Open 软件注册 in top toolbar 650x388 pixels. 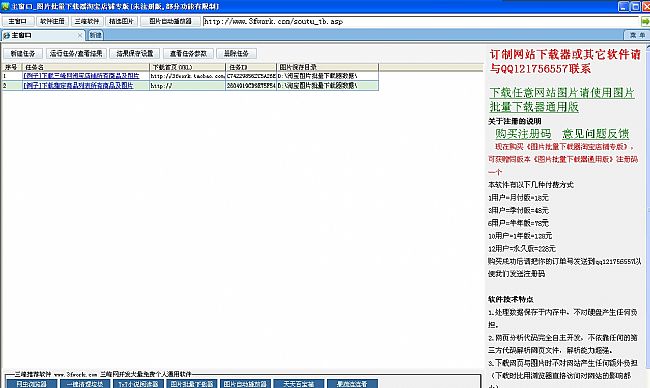pyautogui.click(x=52, y=21)
